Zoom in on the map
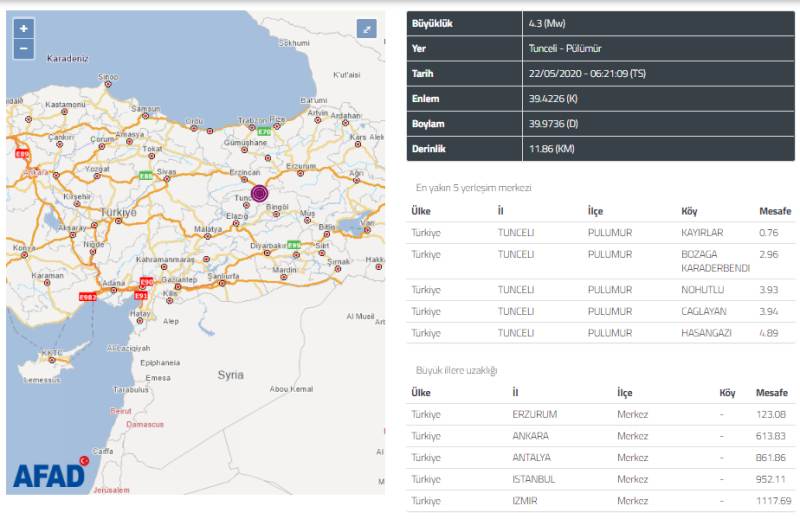Viewport: 800px width, 519px height. 23,28
